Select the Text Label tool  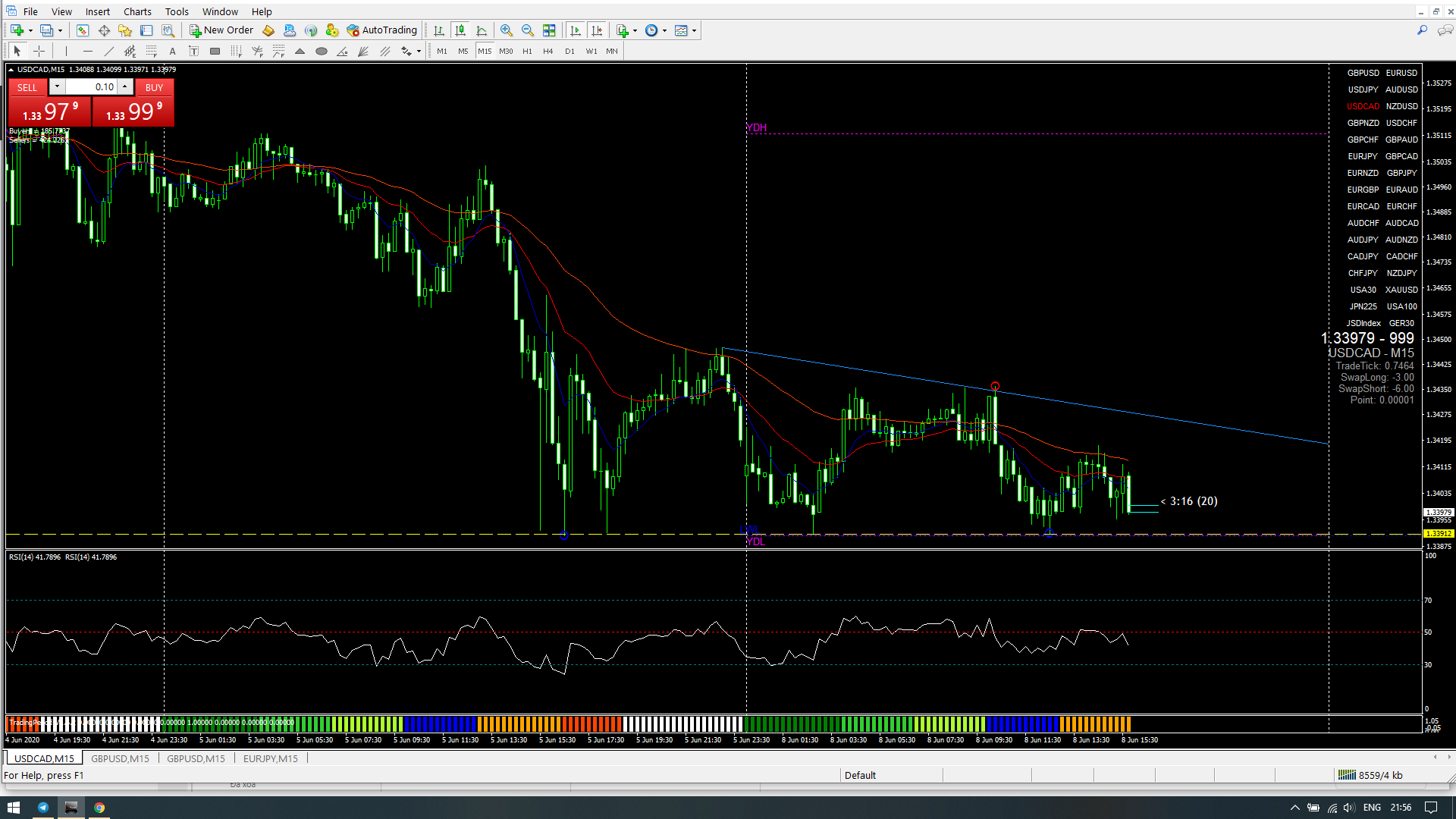[194, 51]
